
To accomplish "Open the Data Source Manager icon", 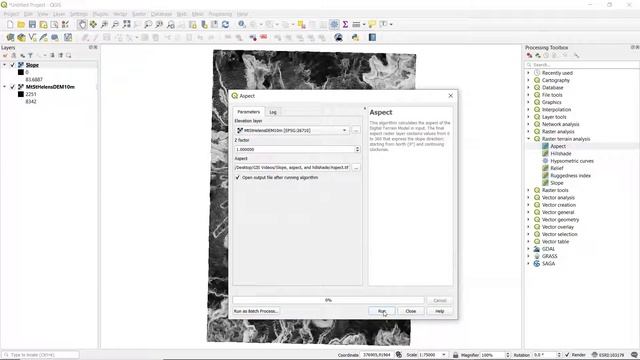I will 10,38.
